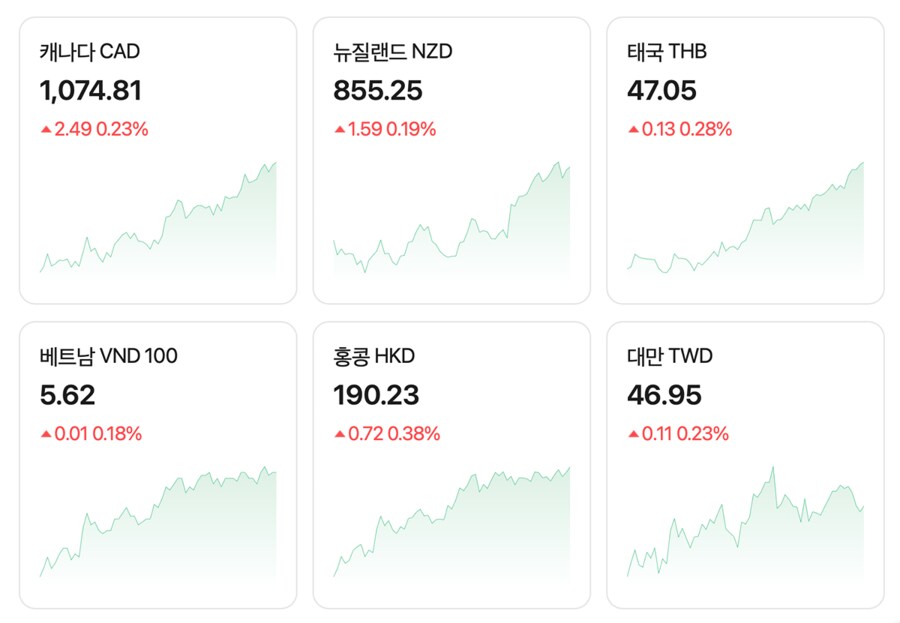
Task: Click the NZD rate value 855.25
Action: pos(377,92)
